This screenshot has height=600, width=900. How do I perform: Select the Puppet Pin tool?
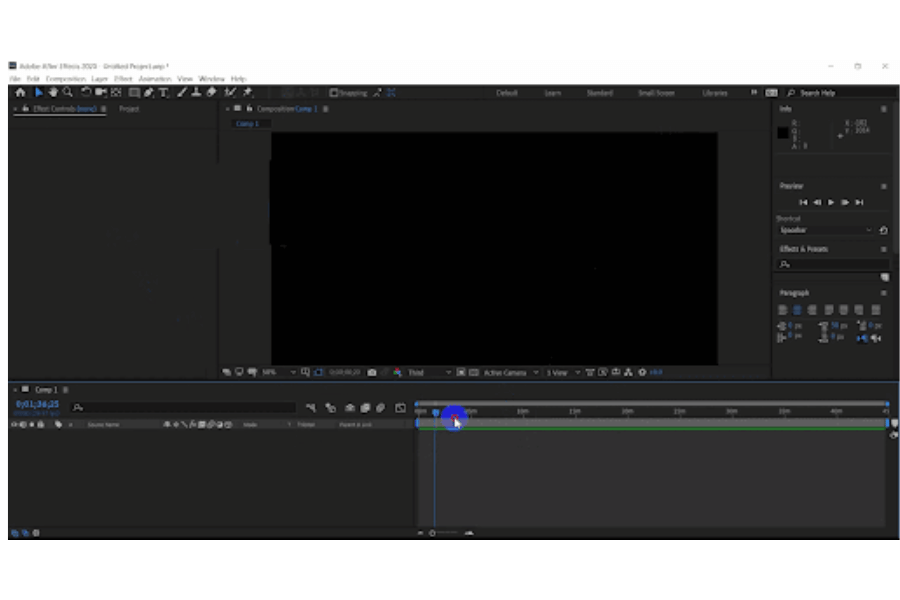click(247, 93)
